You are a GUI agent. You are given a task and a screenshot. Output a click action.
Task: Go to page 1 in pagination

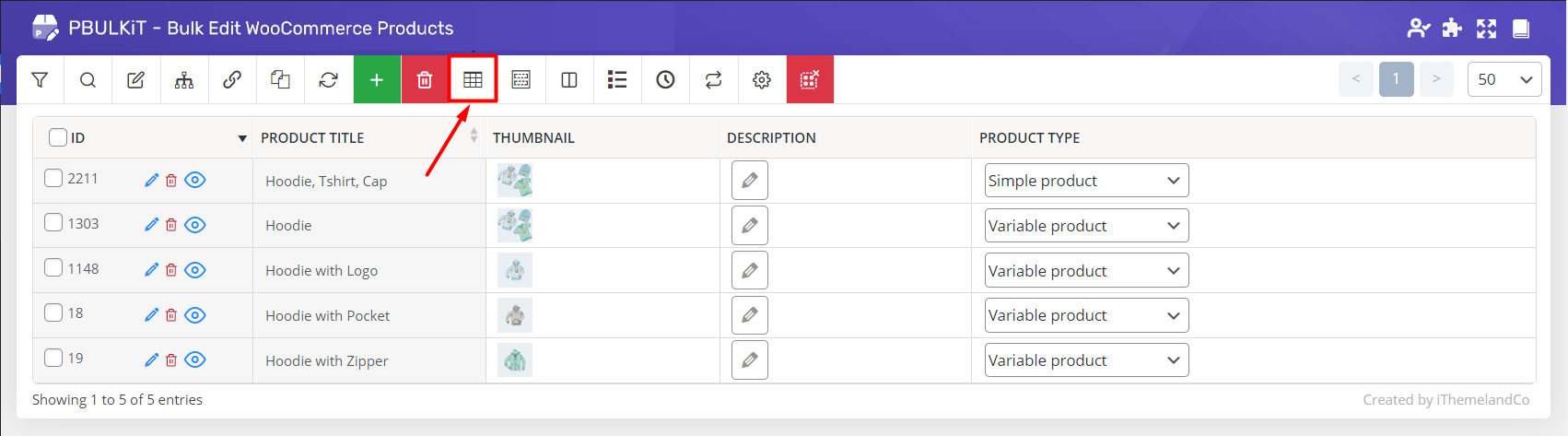pyautogui.click(x=1396, y=79)
